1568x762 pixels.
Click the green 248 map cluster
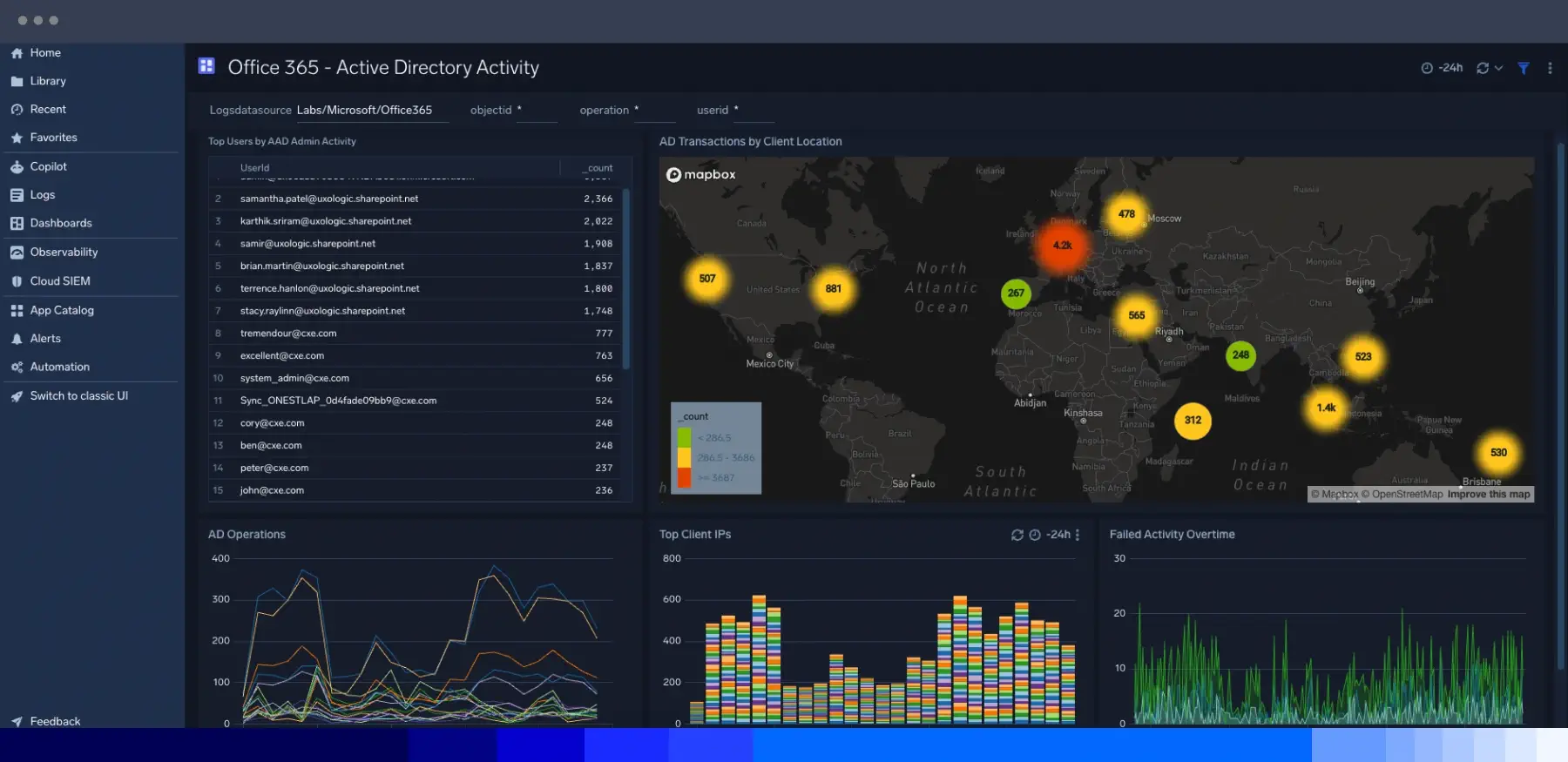point(1240,355)
